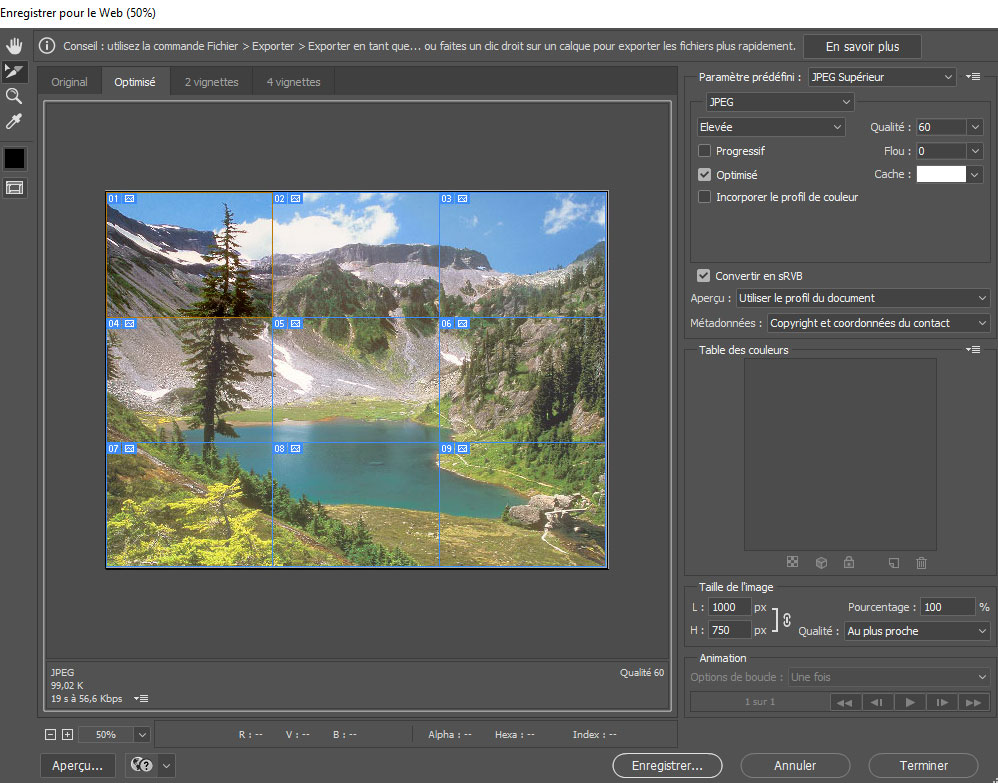998x783 pixels.
Task: Expand the Métadonnées dropdown
Action: click(x=877, y=323)
